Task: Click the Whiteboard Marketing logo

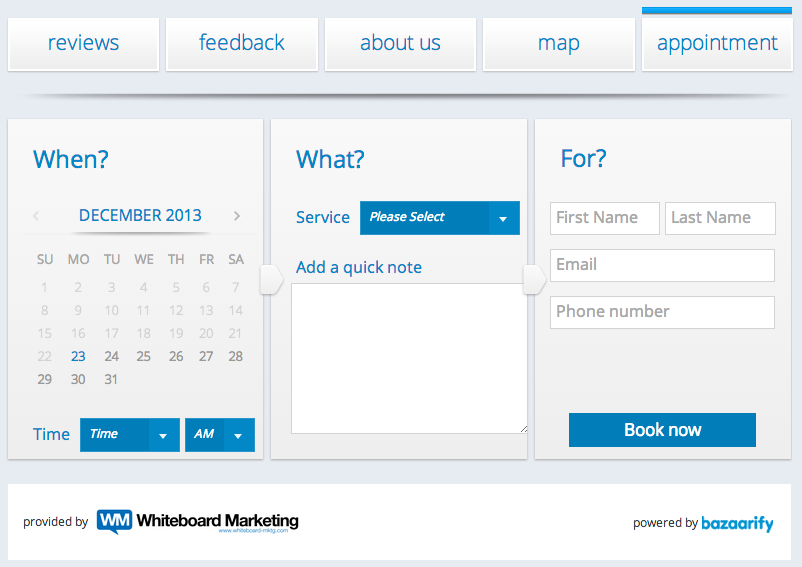Action: point(198,522)
